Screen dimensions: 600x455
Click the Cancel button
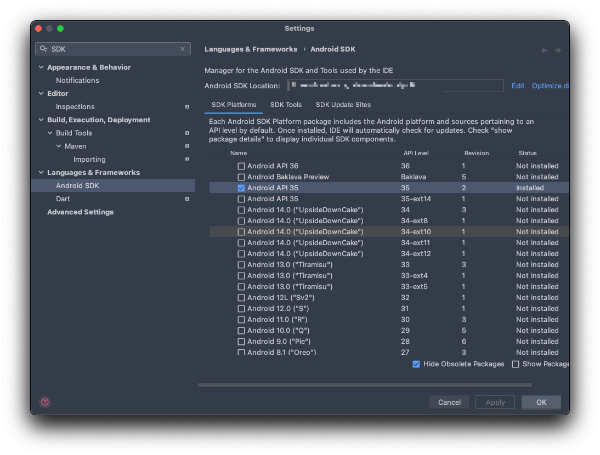point(449,402)
